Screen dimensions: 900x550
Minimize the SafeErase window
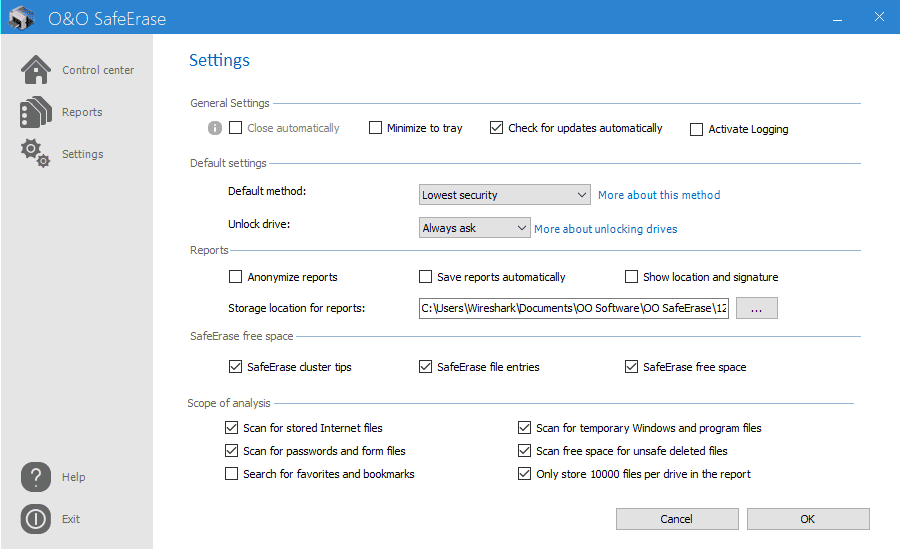coord(837,18)
